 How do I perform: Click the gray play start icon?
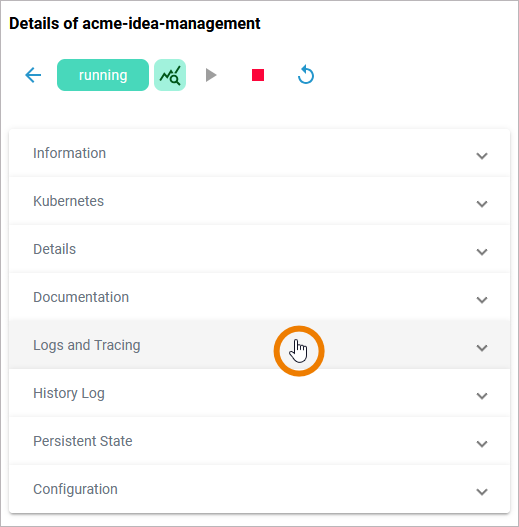coord(211,75)
